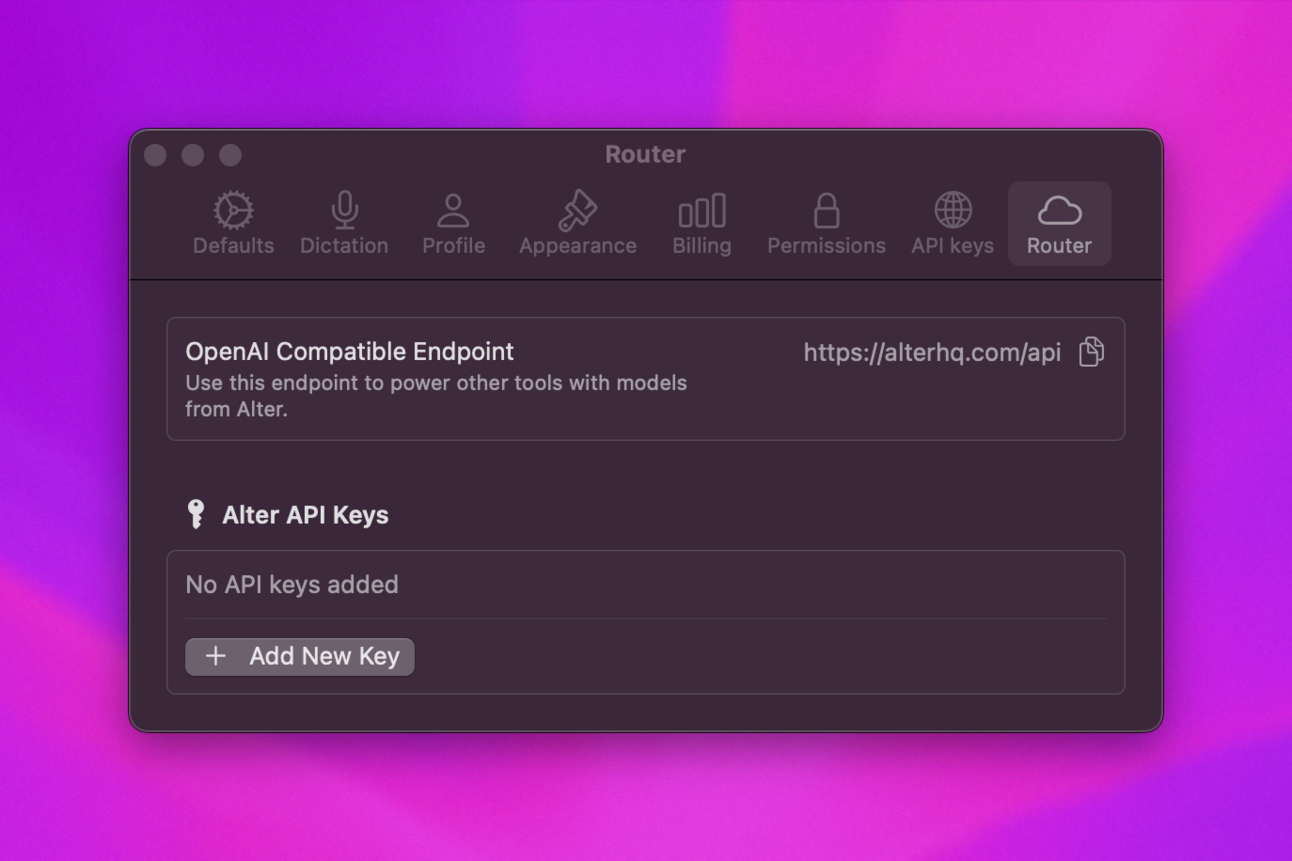This screenshot has width=1292, height=861.
Task: Open the Appearance preferences tab
Action: (577, 223)
